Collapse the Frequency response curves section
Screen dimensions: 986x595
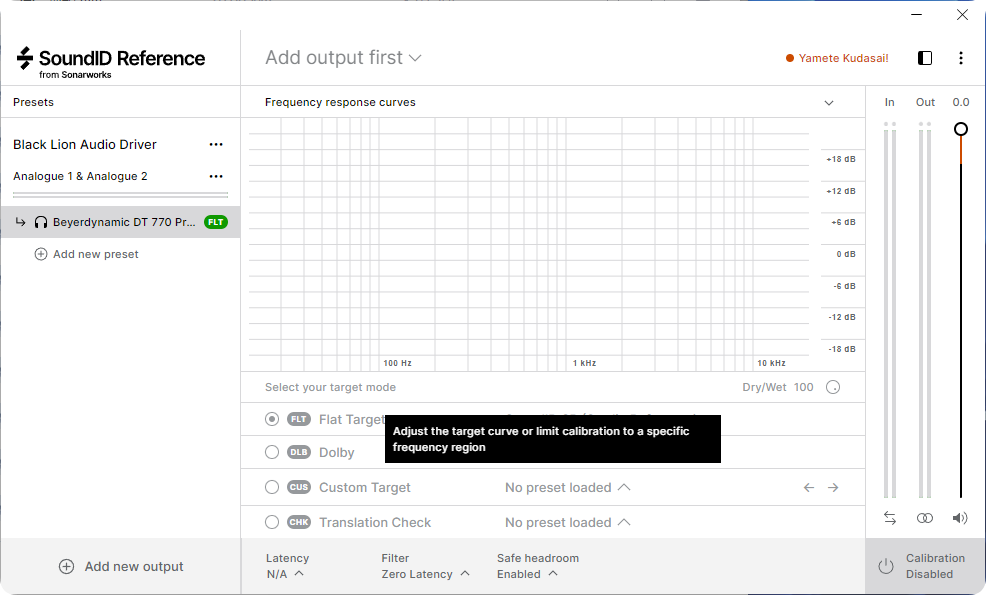click(x=829, y=103)
